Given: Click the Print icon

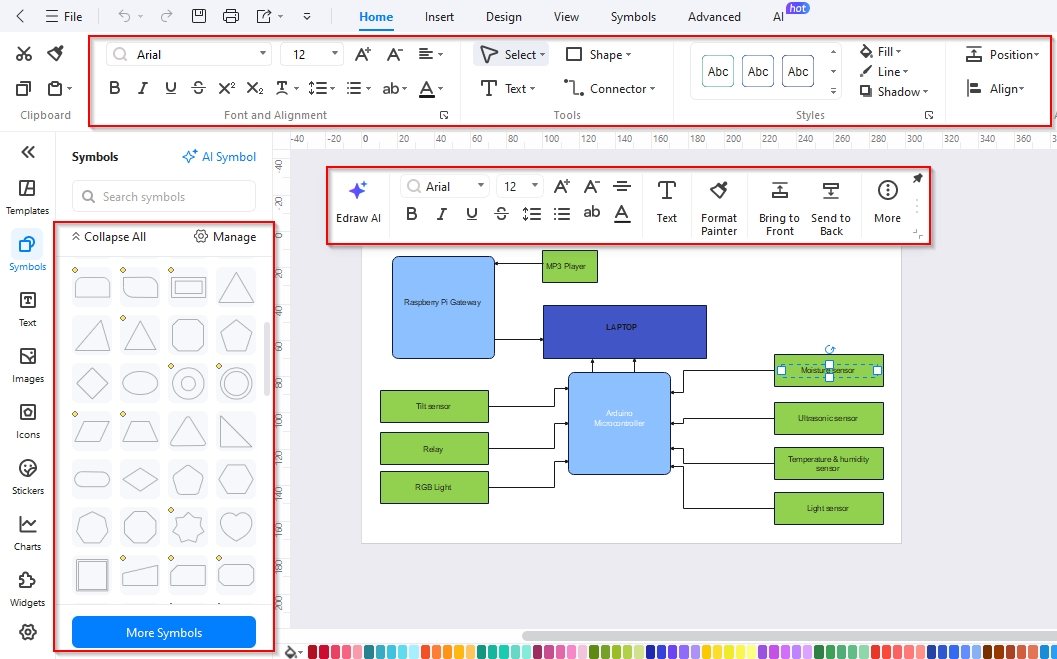Looking at the screenshot, I should [x=231, y=16].
